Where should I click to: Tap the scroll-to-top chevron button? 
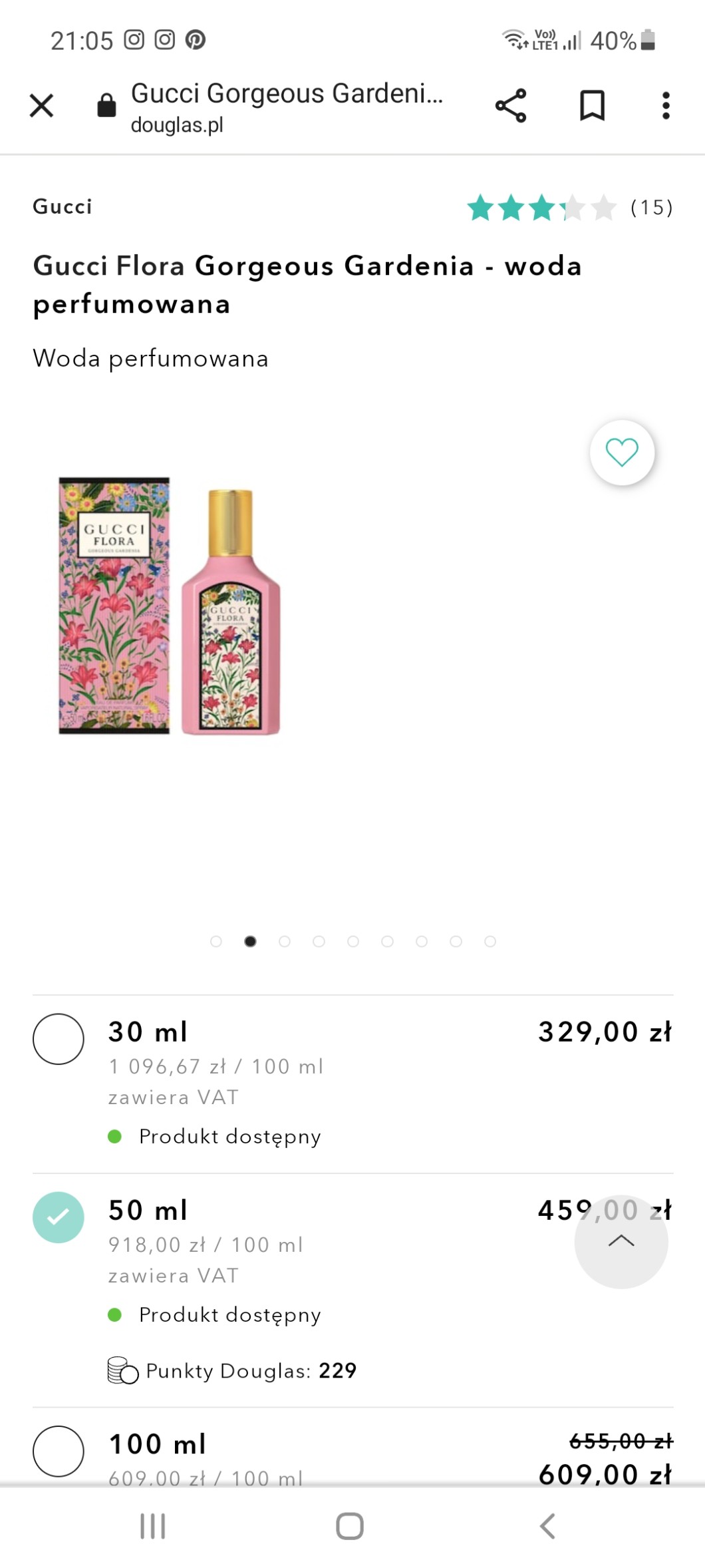621,1241
